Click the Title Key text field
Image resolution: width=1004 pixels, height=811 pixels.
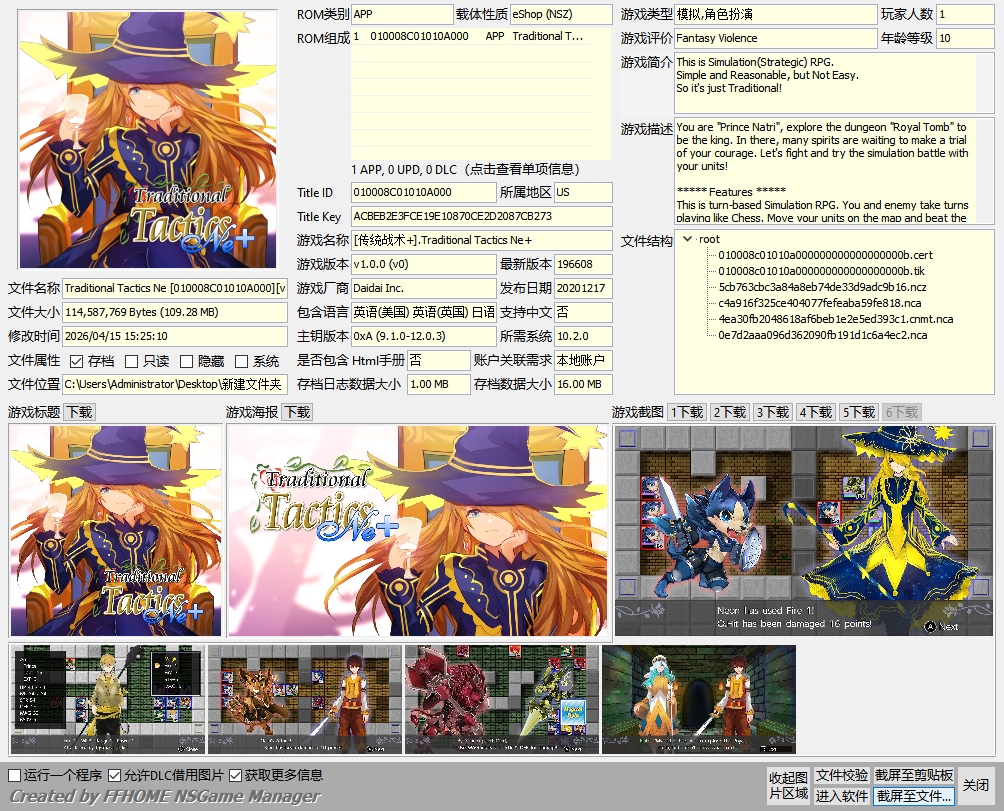tap(481, 216)
